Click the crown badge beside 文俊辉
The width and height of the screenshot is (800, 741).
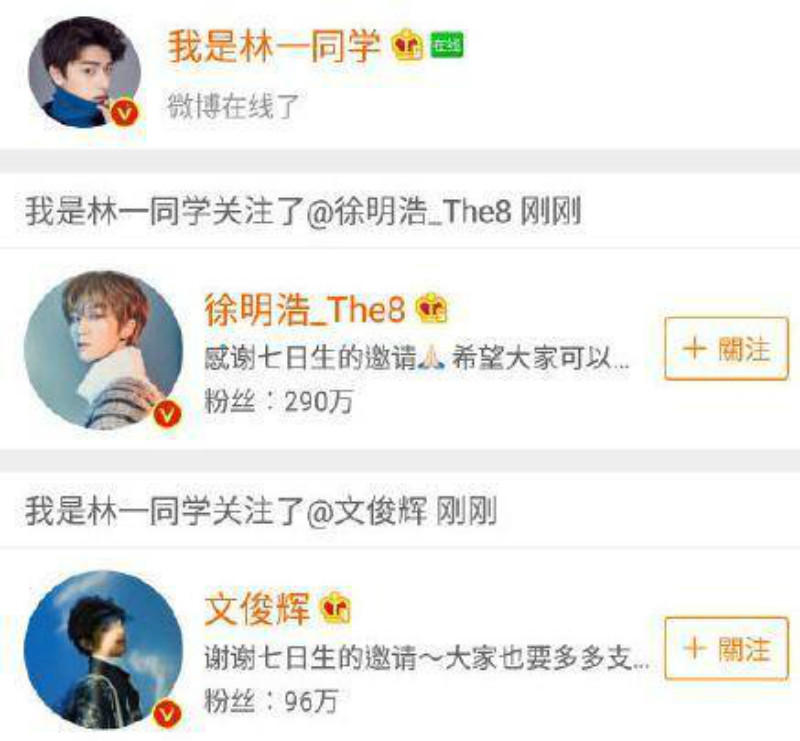(335, 607)
